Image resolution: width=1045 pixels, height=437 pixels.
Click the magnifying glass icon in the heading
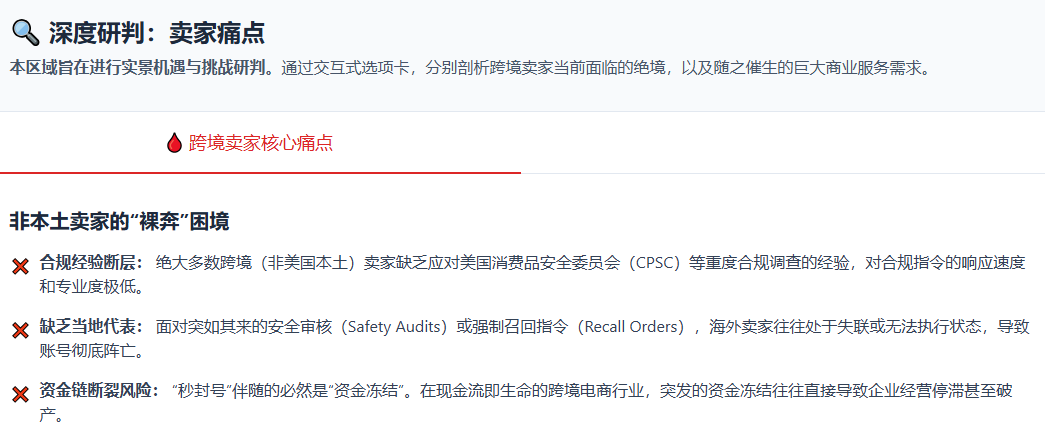coord(25,33)
